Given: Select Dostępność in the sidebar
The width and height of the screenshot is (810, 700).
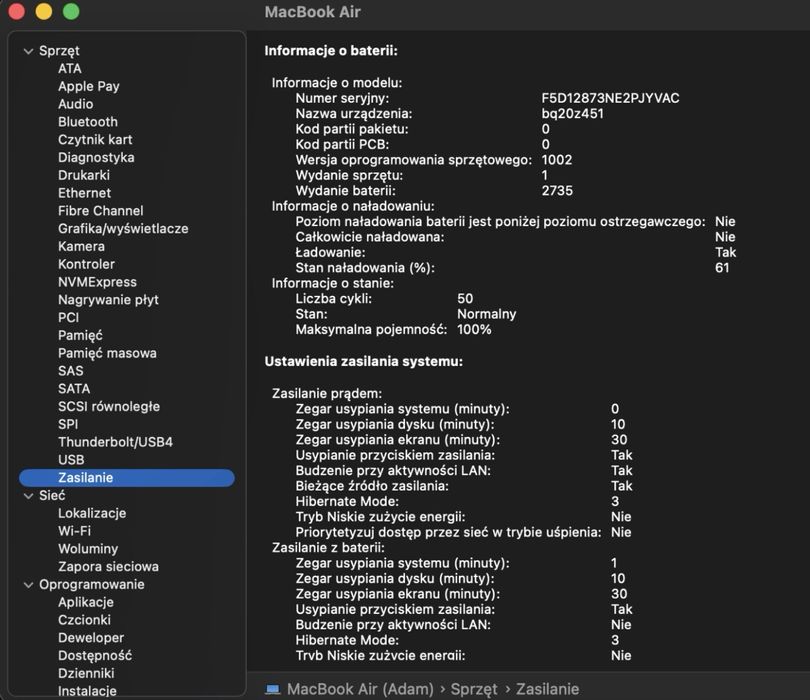Looking at the screenshot, I should [x=95, y=656].
